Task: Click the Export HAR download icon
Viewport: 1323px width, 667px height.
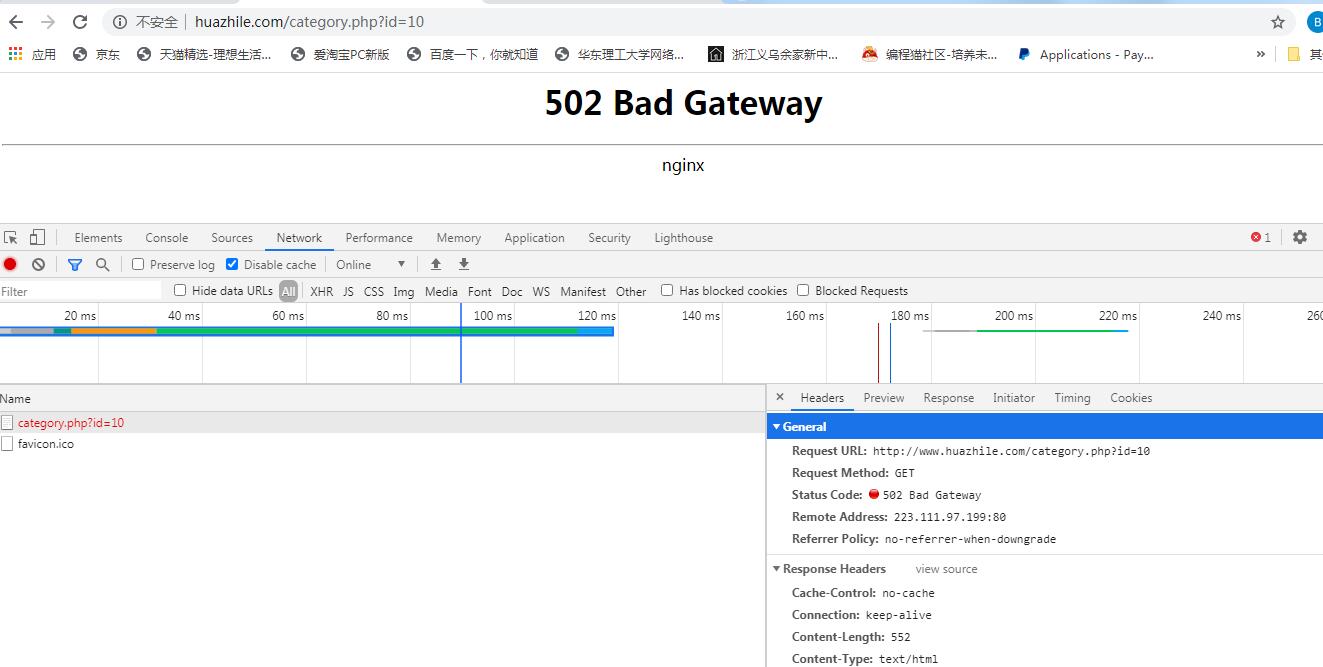Action: [x=464, y=264]
